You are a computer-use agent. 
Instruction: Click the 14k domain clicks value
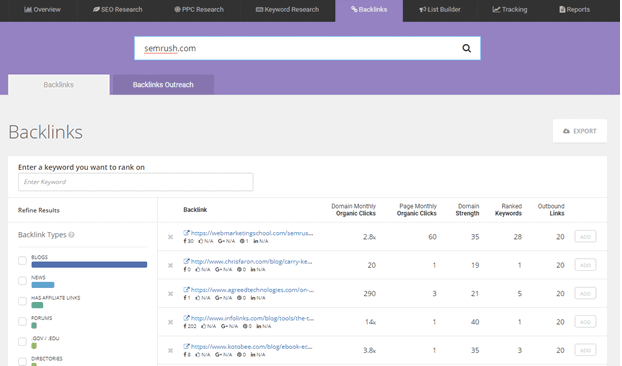click(371, 322)
